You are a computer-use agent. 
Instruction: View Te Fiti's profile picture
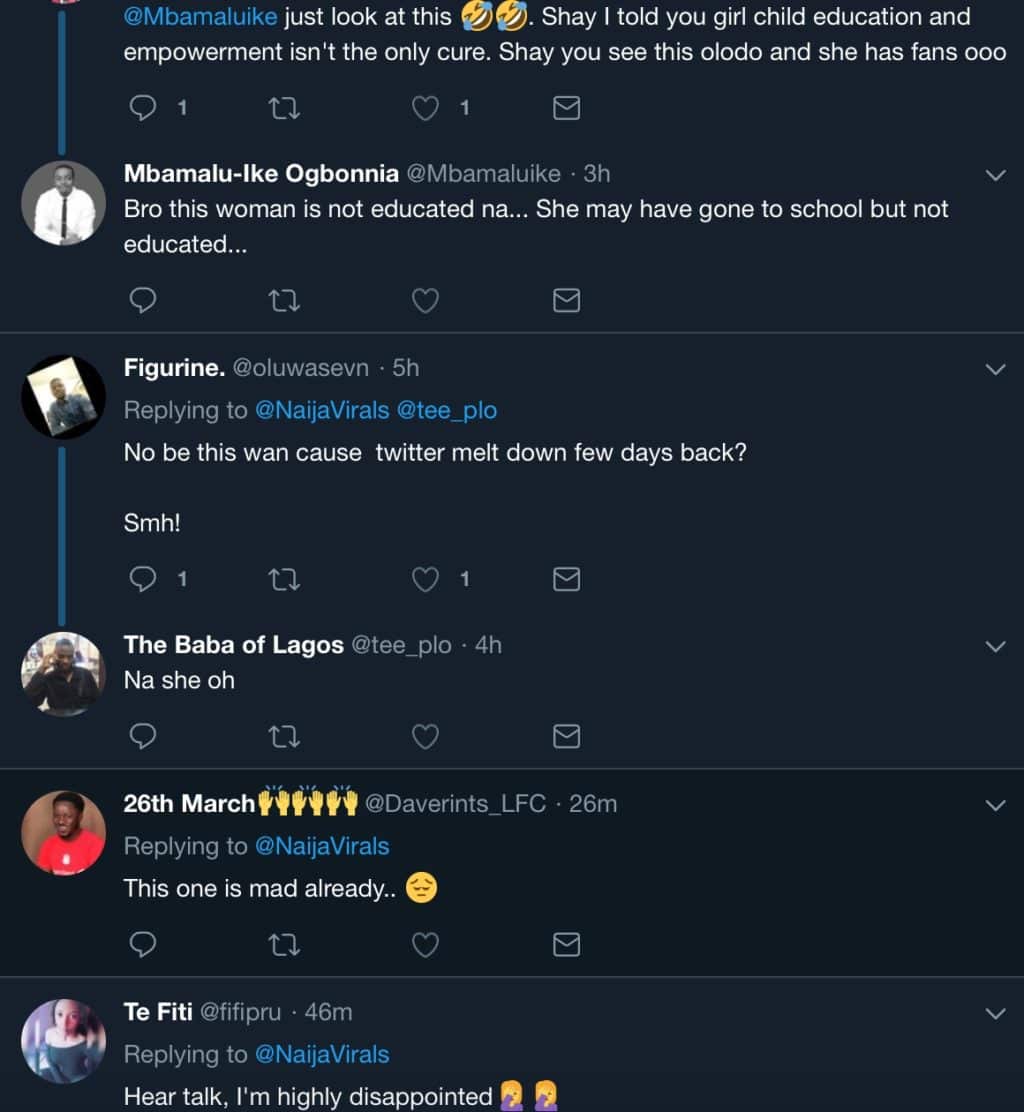pyautogui.click(x=63, y=1040)
